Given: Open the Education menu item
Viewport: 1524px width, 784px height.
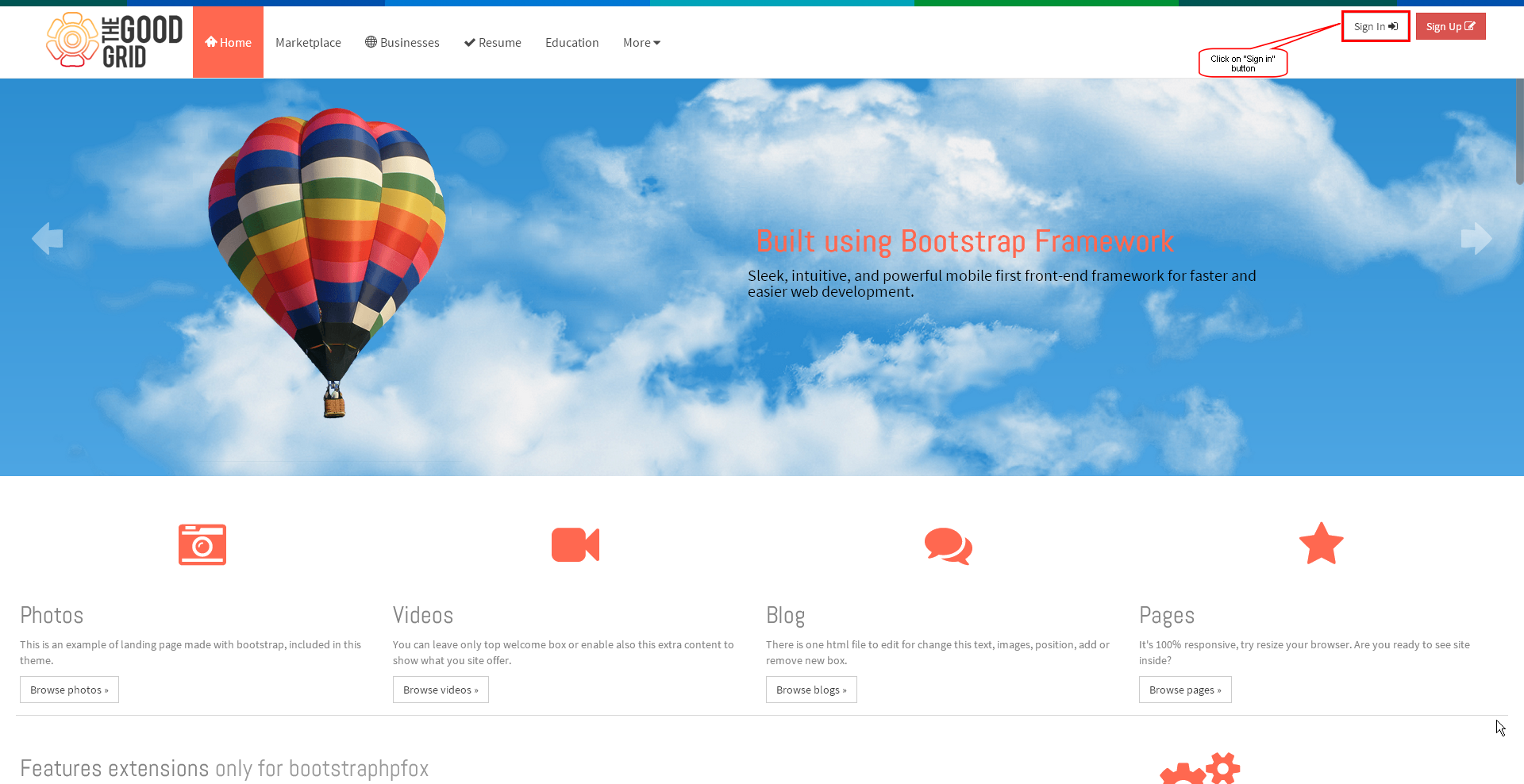Looking at the screenshot, I should click(571, 42).
